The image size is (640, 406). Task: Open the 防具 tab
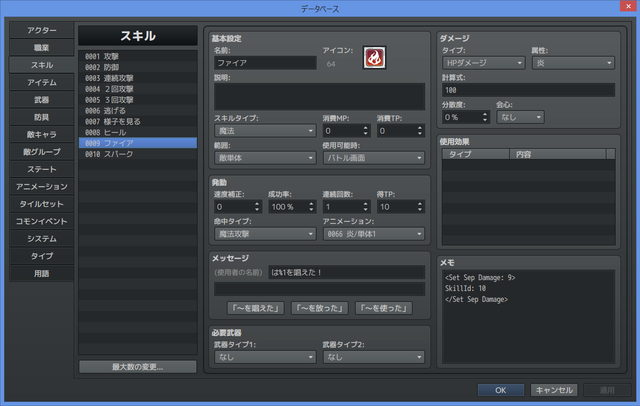[42, 117]
